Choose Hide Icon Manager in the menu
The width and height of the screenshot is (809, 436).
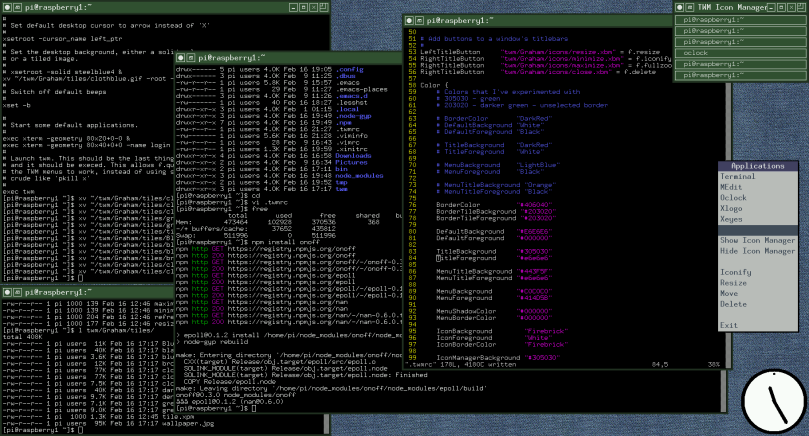click(x=758, y=251)
